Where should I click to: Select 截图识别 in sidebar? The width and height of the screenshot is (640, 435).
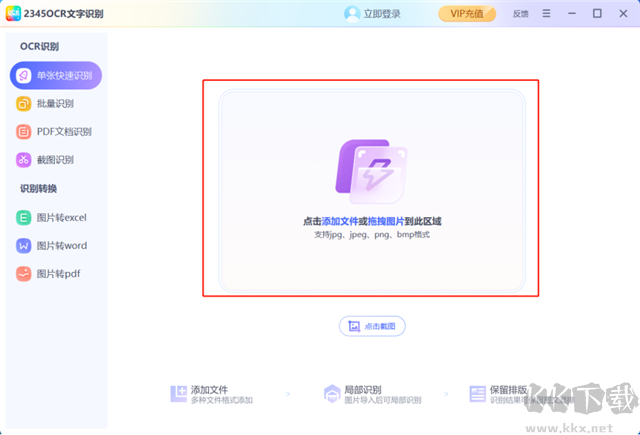[x=56, y=160]
